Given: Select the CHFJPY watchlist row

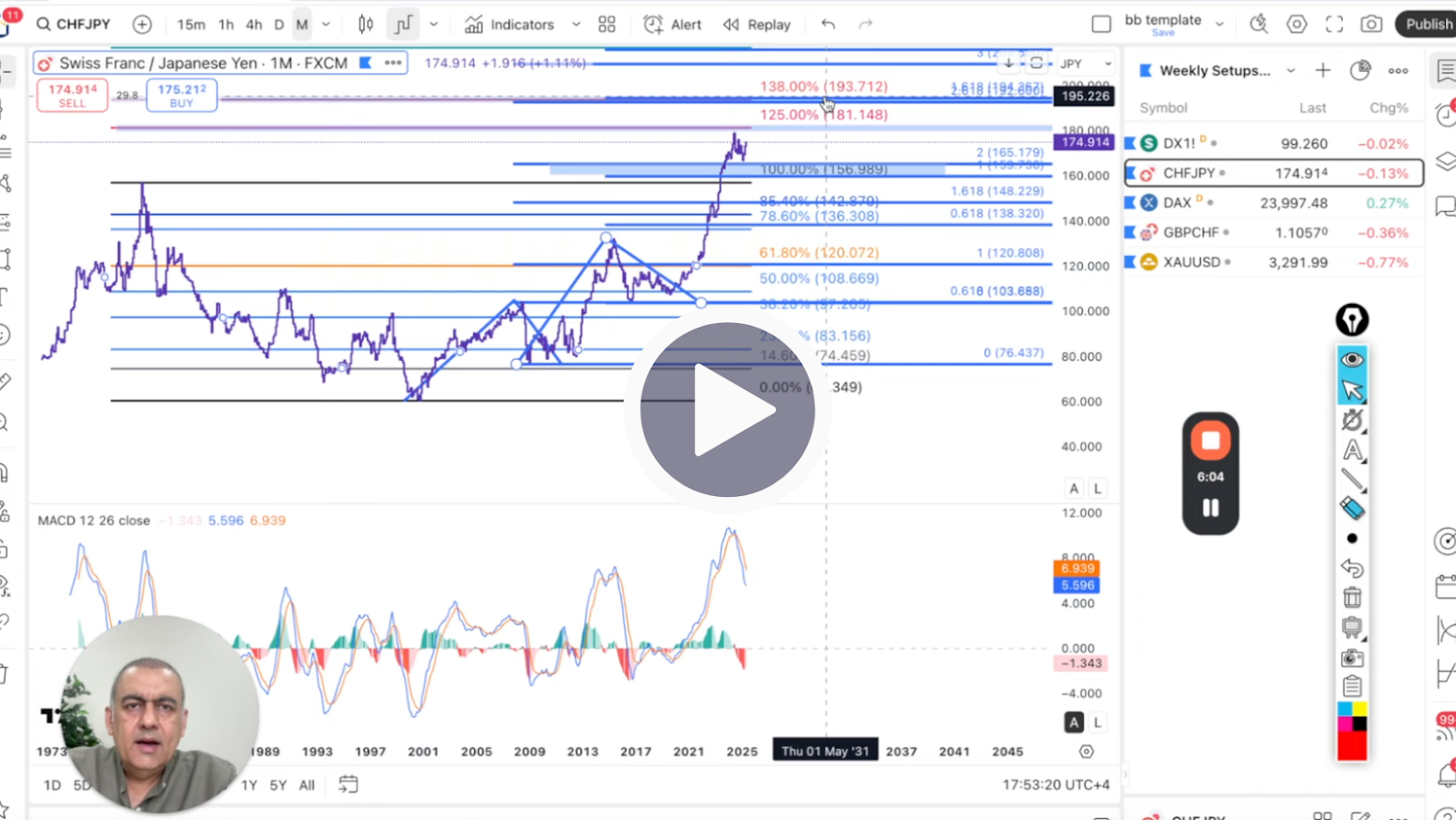Looking at the screenshot, I should pos(1274,173).
